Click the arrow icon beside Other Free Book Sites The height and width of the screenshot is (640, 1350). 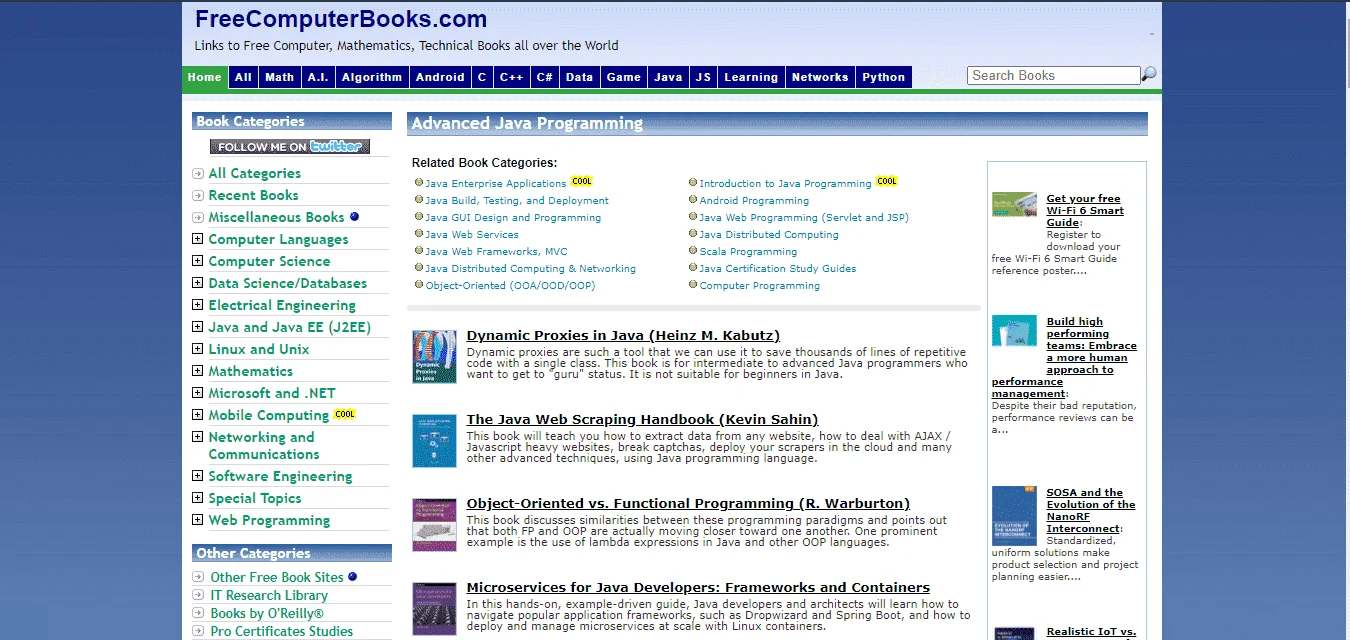(198, 577)
